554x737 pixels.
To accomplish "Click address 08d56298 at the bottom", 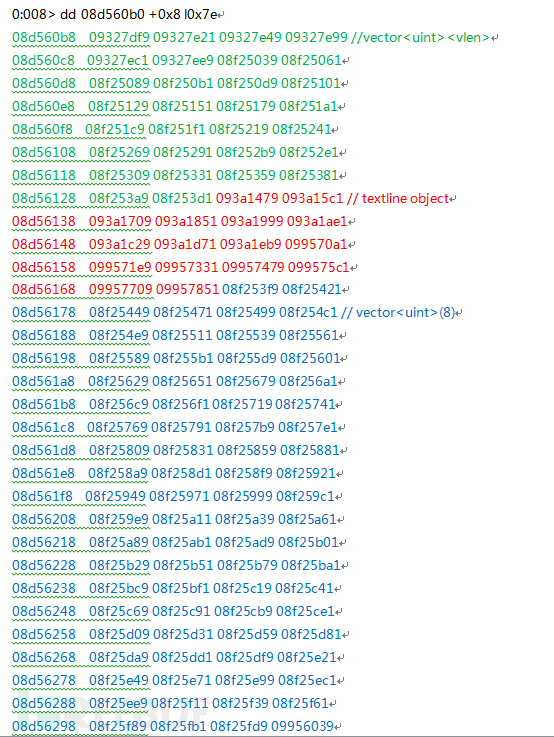I will 44,727.
